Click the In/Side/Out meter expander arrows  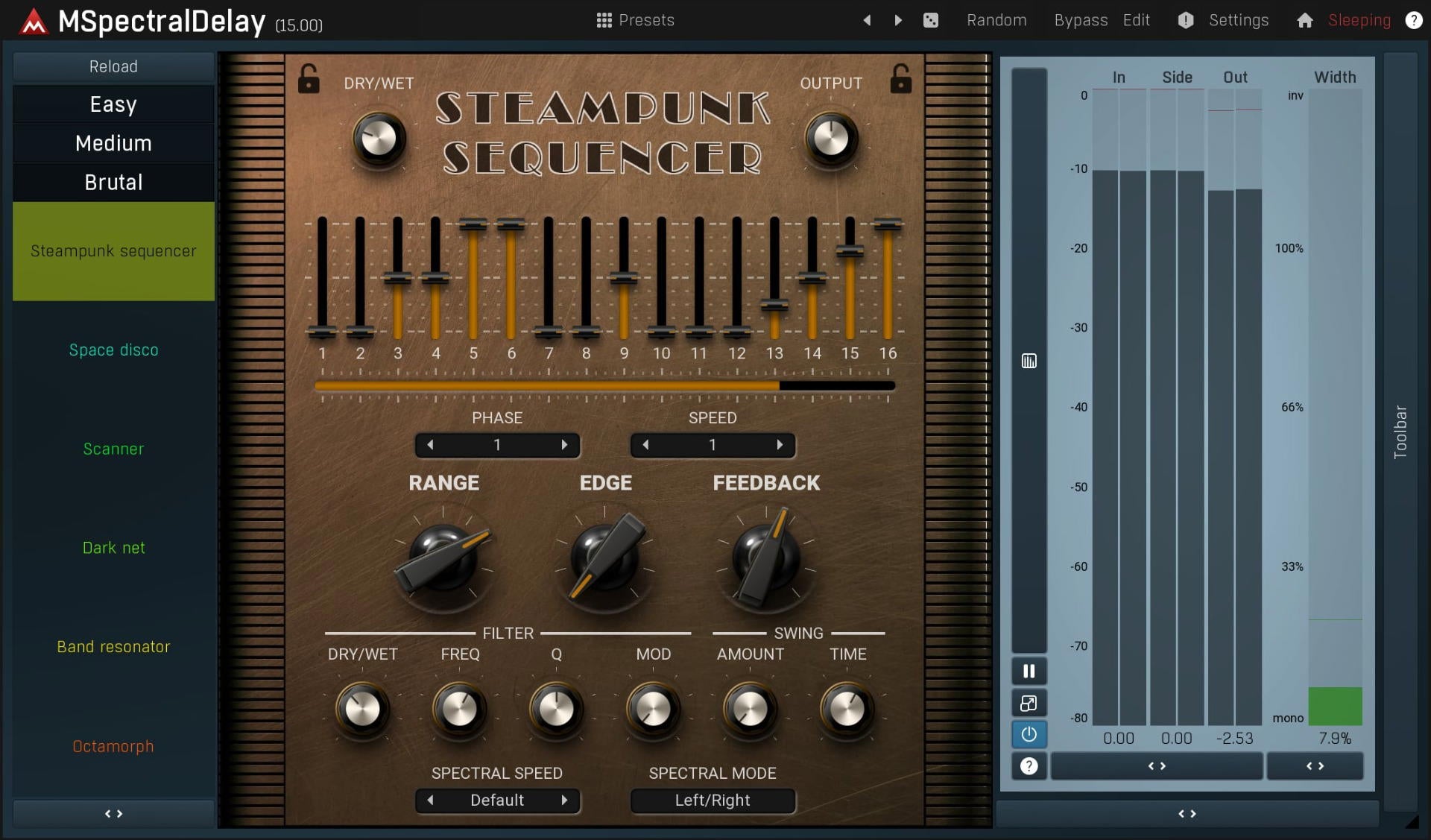click(x=1157, y=766)
